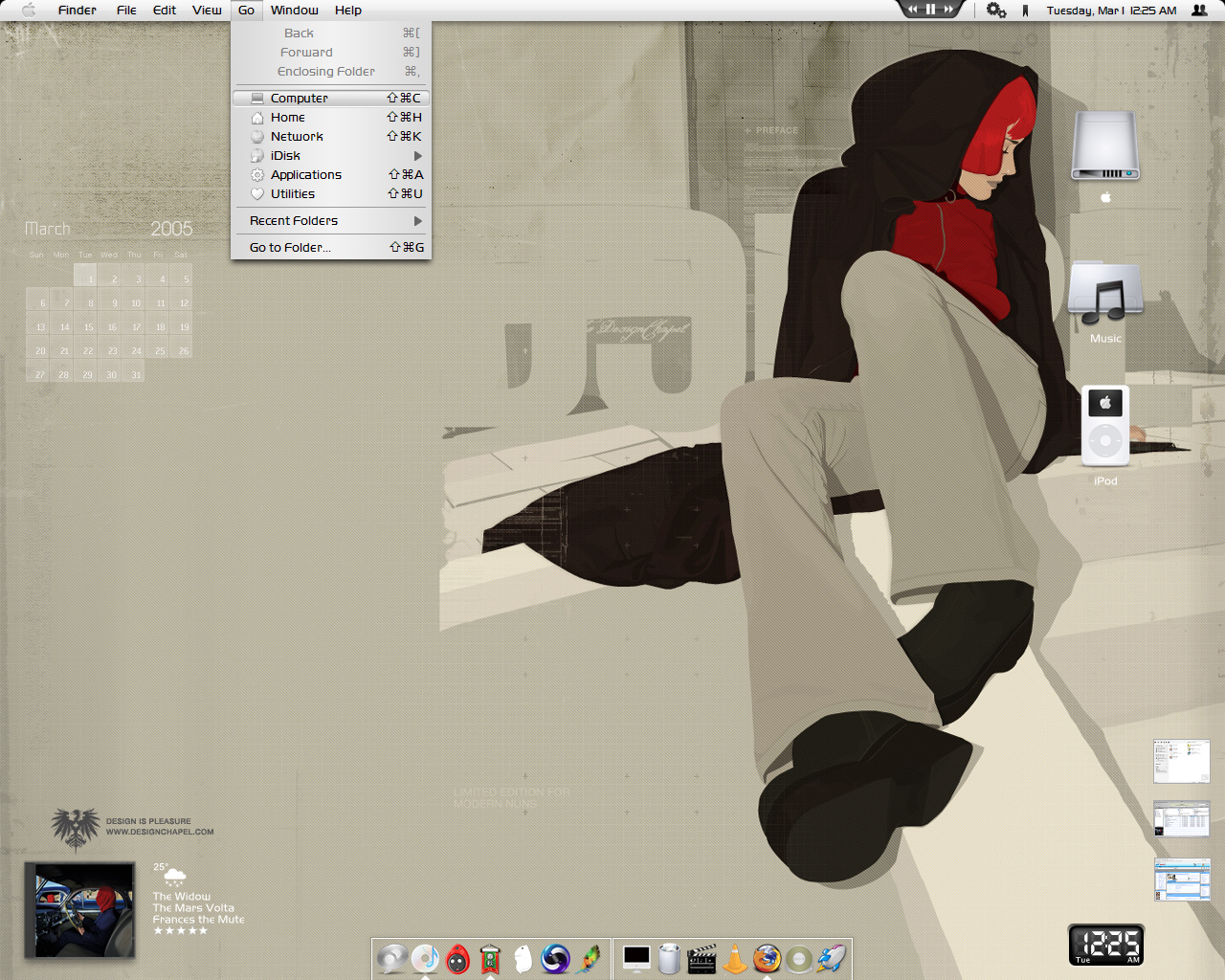Open the Finder menu
The width and height of the screenshot is (1225, 980).
(x=77, y=10)
